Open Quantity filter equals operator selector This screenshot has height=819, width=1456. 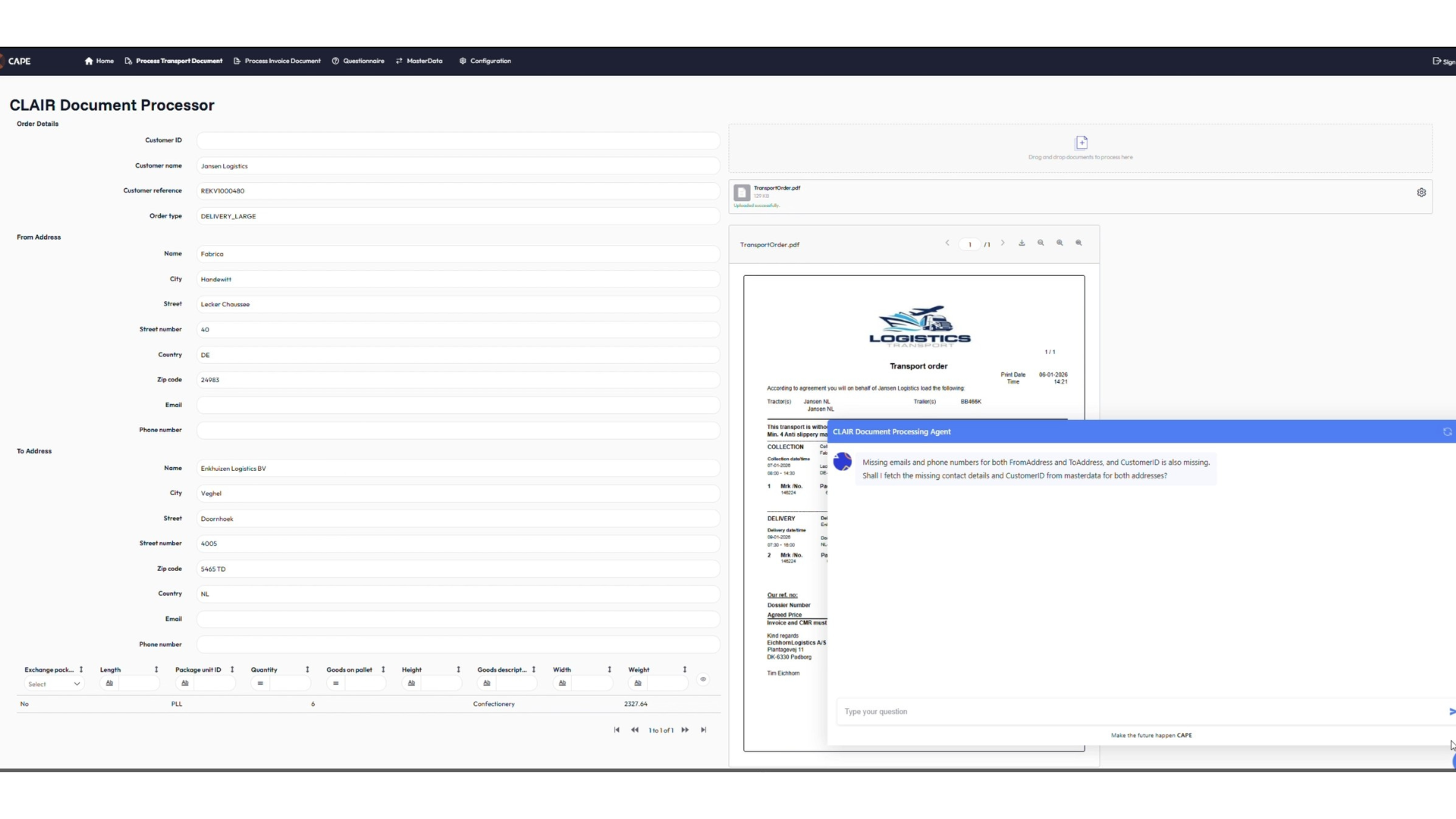(x=260, y=683)
